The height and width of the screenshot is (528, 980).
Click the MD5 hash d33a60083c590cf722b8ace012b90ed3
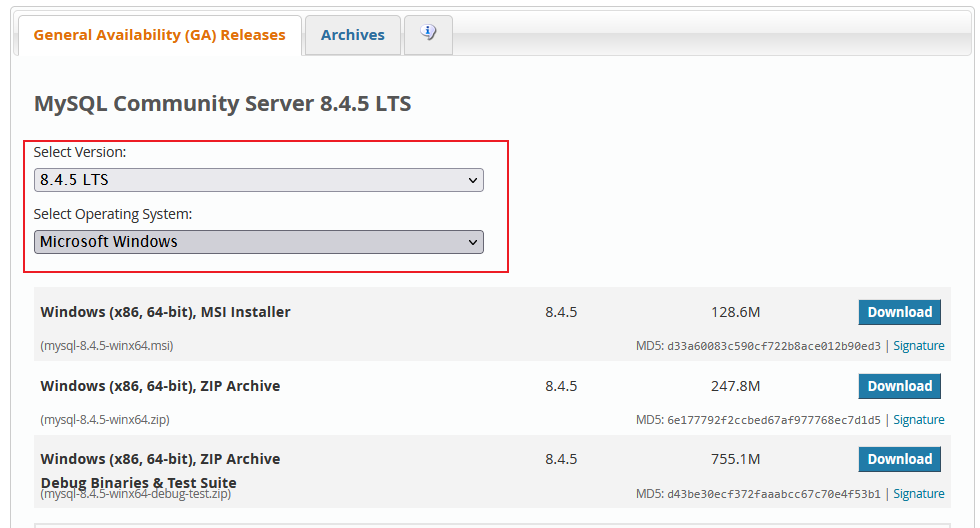pyautogui.click(x=774, y=346)
